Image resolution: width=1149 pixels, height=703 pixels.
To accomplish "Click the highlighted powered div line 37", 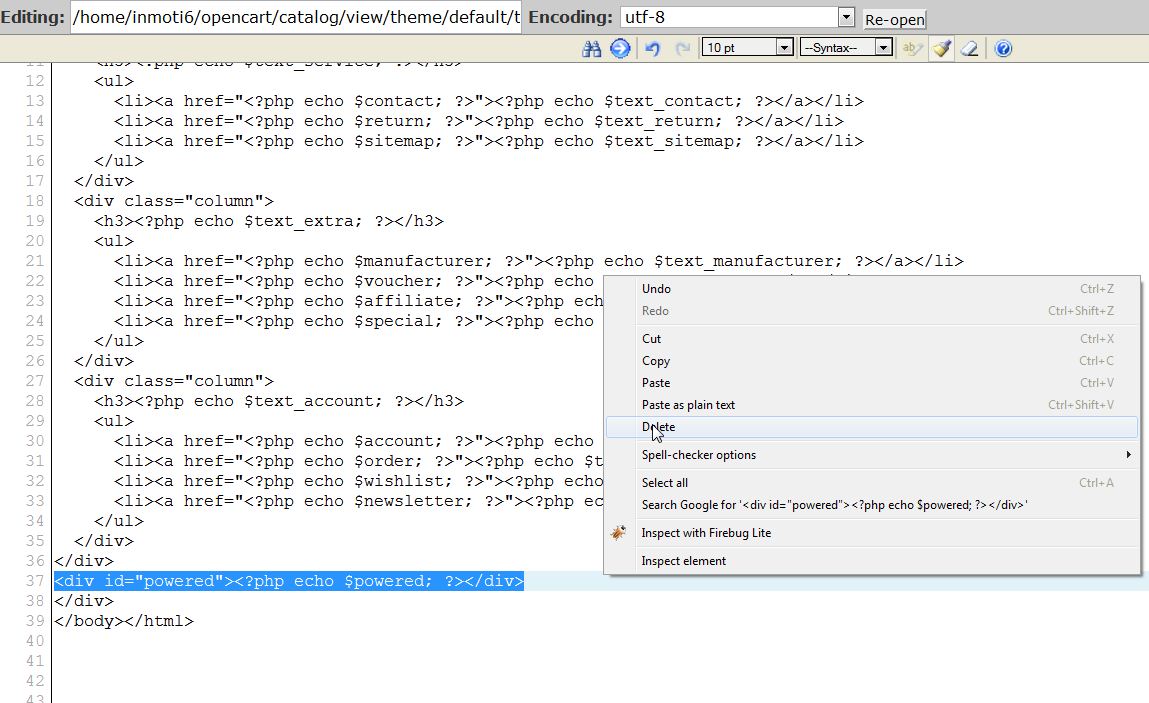I will point(289,581).
